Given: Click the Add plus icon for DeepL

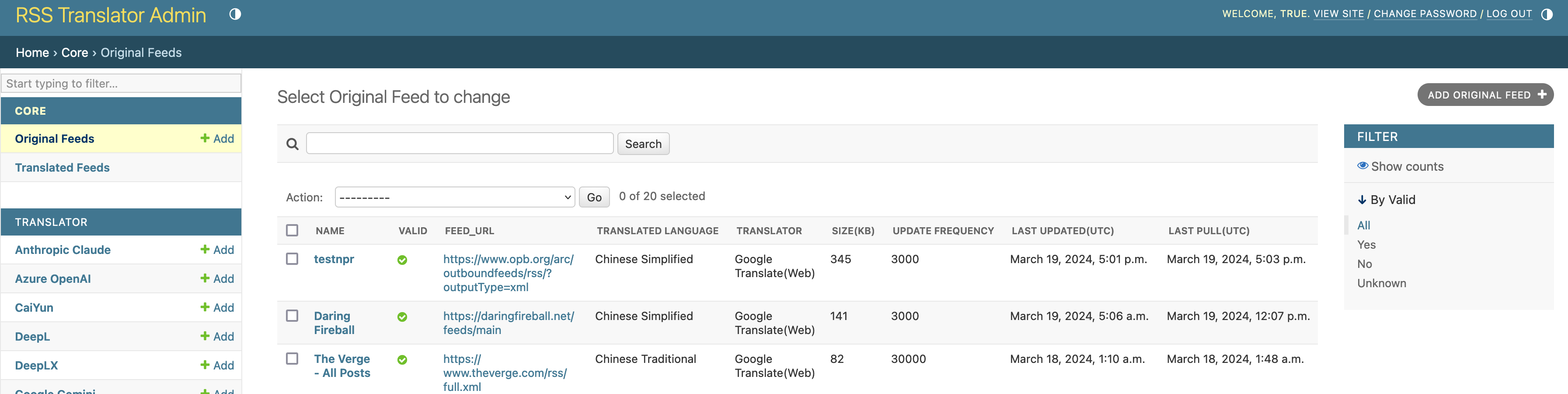Looking at the screenshot, I should (x=205, y=336).
